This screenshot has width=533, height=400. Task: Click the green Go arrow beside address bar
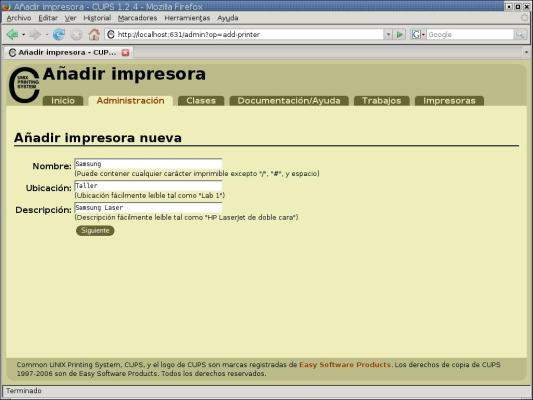coord(400,34)
